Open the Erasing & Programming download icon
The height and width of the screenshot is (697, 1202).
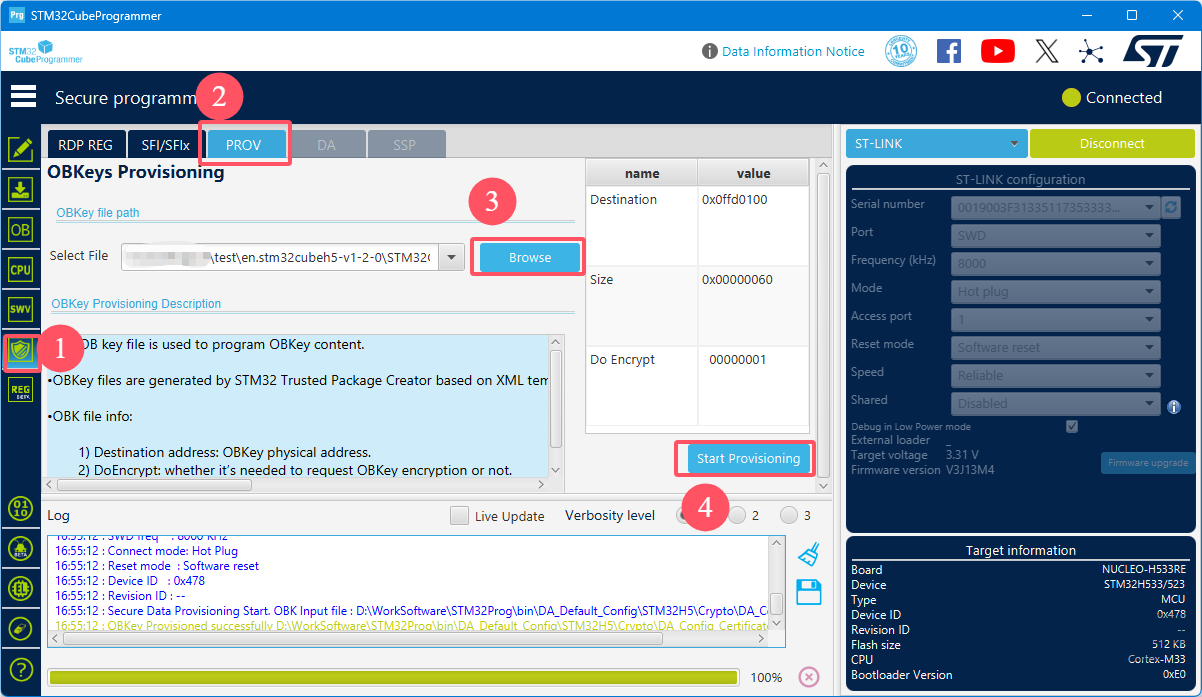[21, 190]
